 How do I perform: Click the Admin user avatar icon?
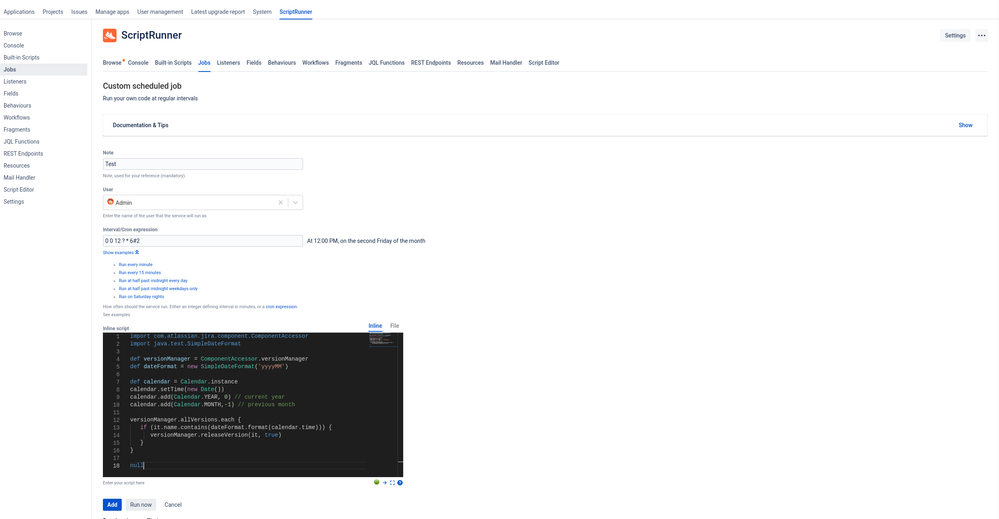(110, 202)
